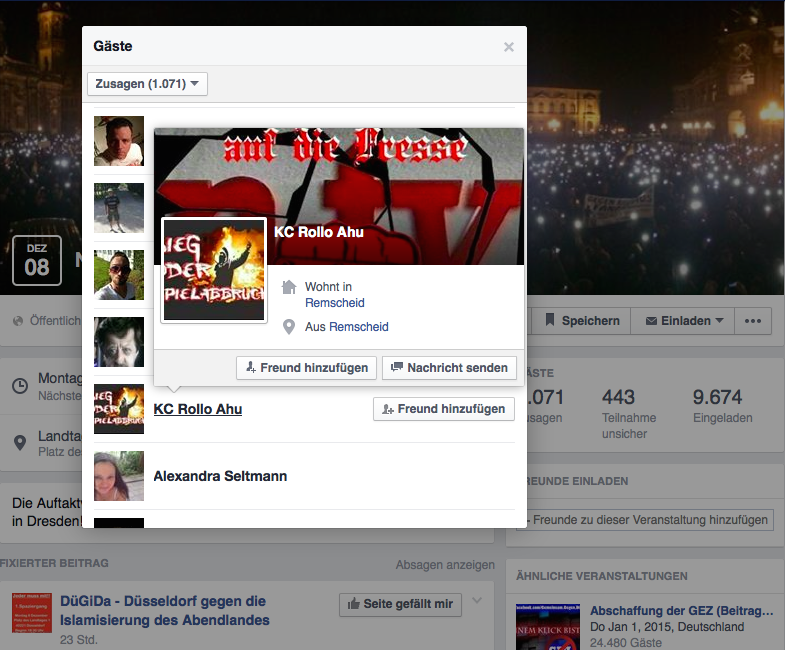The image size is (785, 650).
Task: Send a message via Nachricht senden
Action: click(x=450, y=368)
